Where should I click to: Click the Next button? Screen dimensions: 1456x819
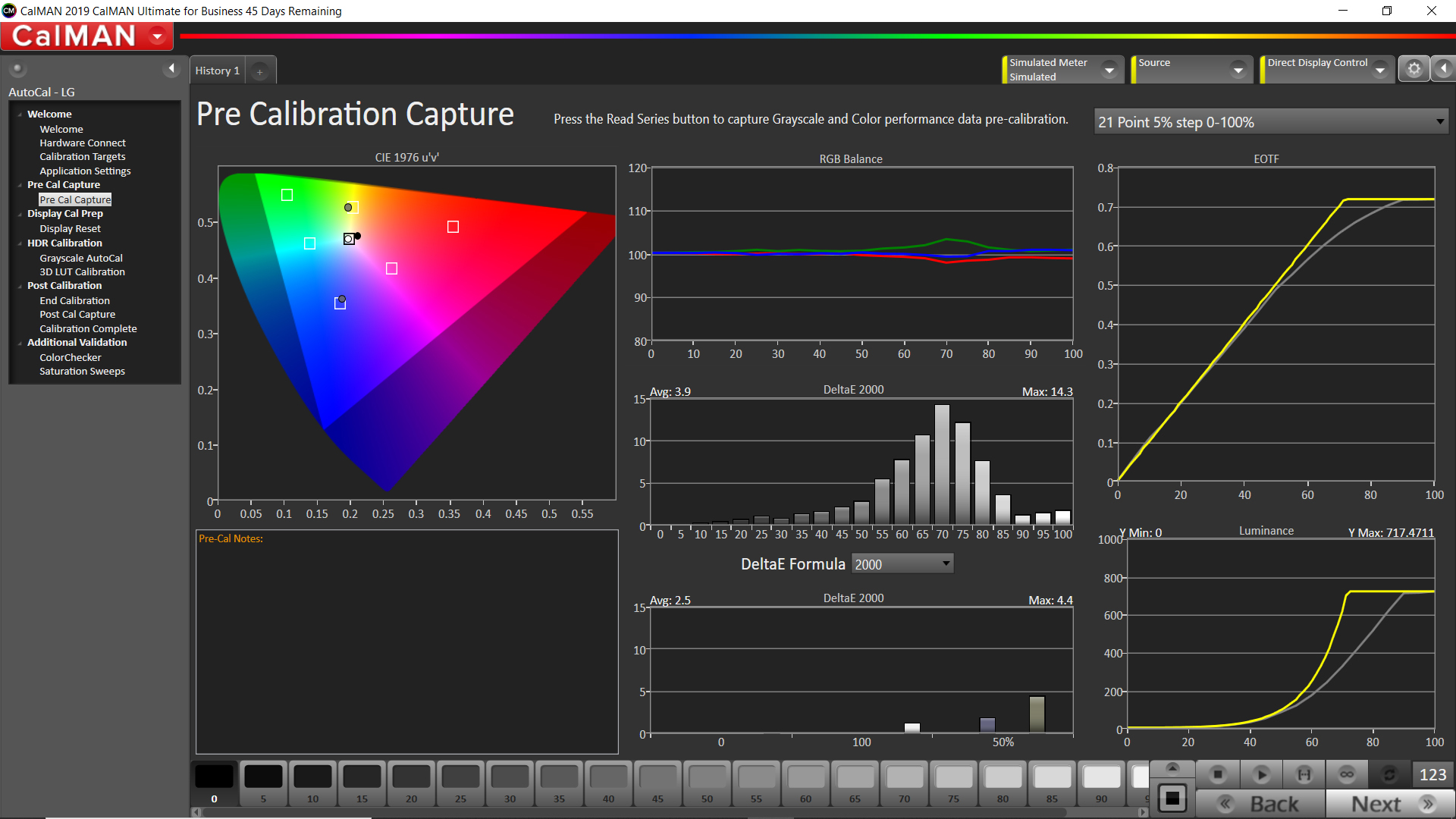point(1391,804)
